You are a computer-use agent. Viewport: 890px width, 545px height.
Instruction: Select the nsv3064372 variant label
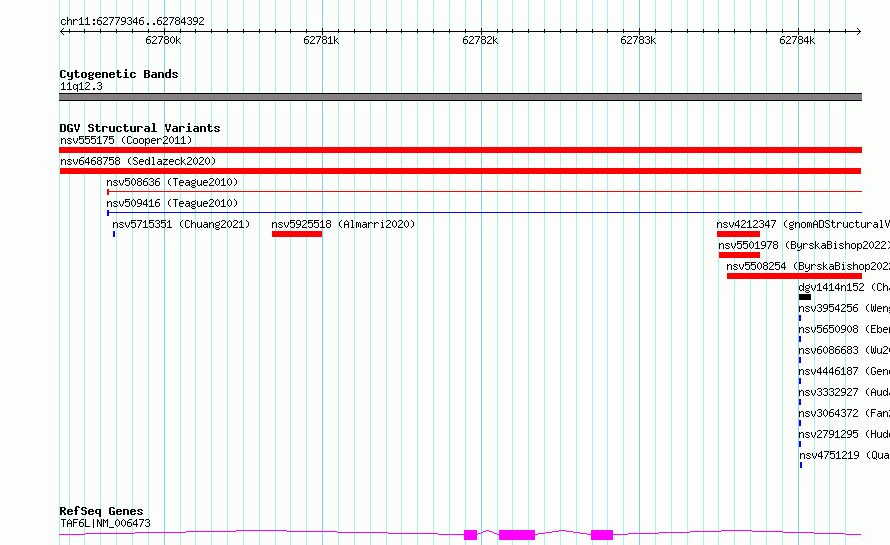pos(844,413)
